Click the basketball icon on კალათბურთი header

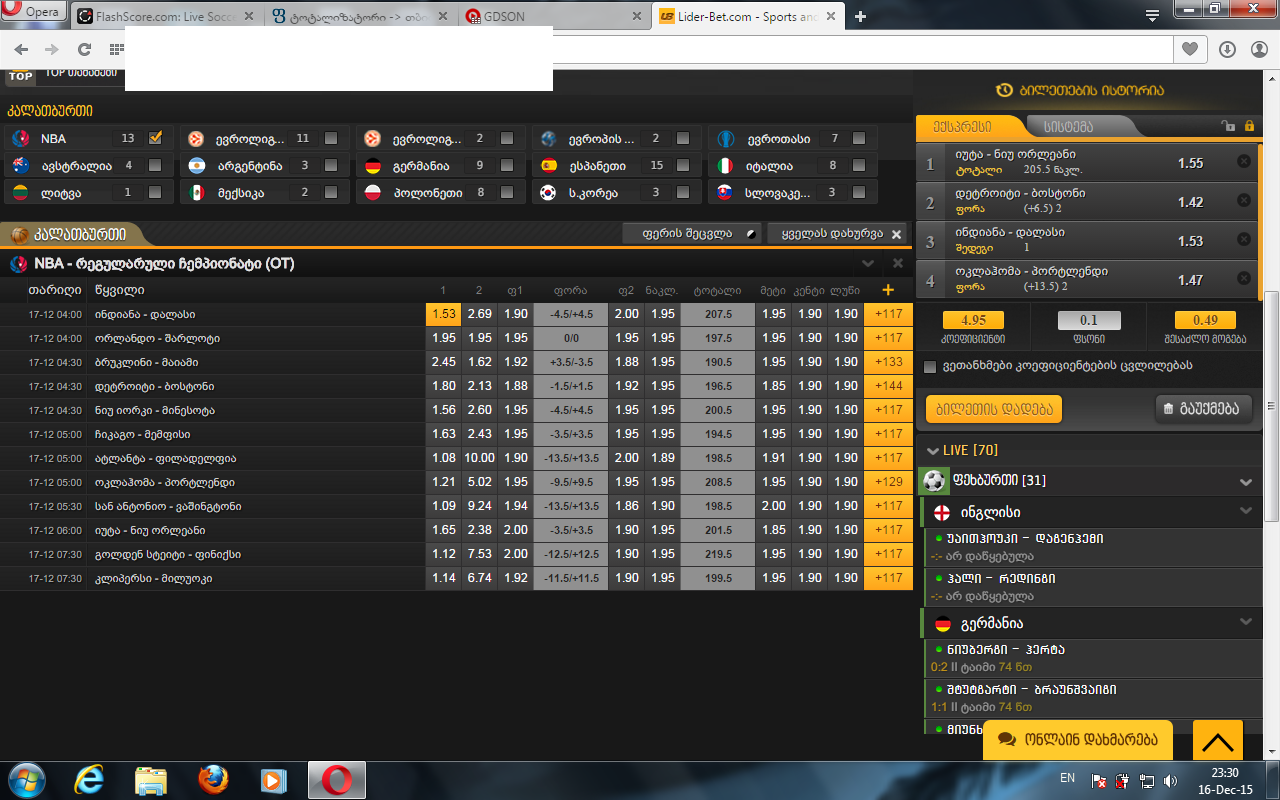(18, 236)
